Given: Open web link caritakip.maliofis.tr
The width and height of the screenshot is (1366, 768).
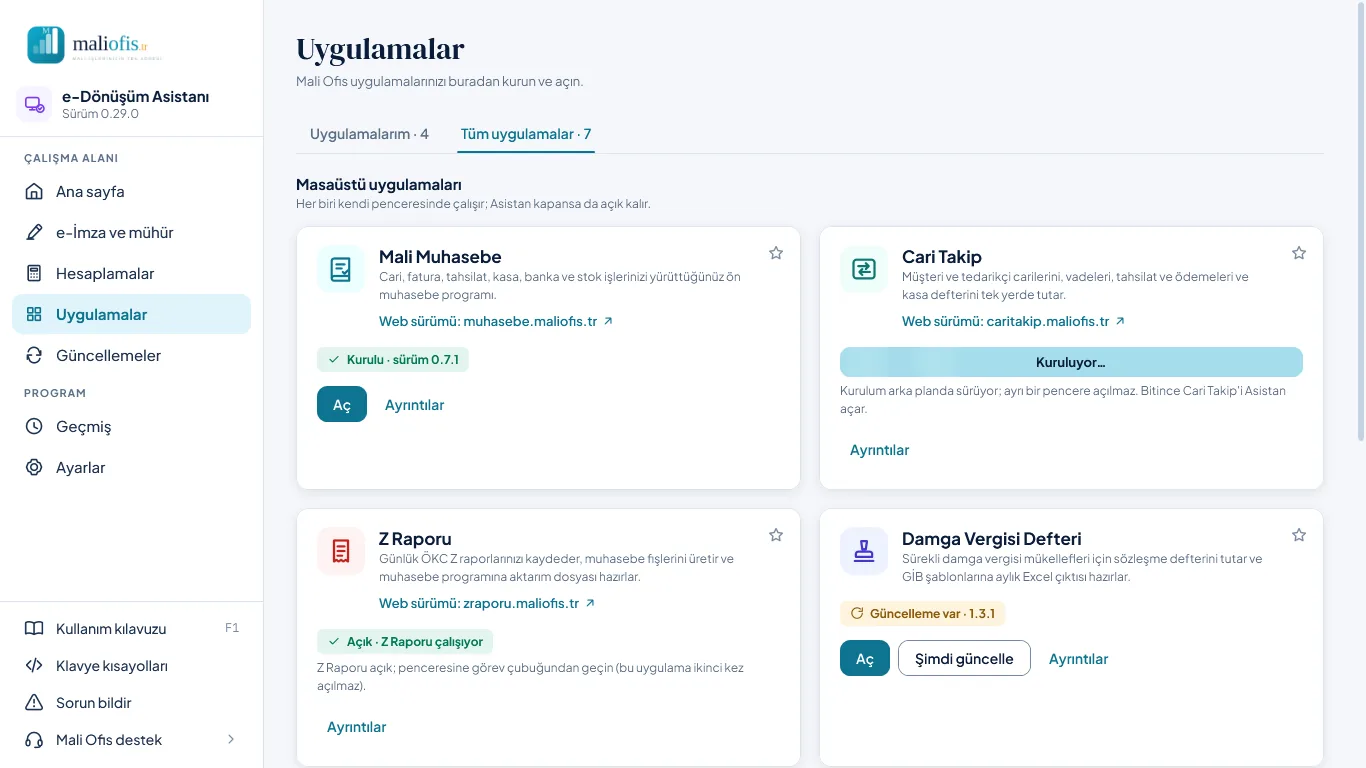Looking at the screenshot, I should [x=1014, y=322].
